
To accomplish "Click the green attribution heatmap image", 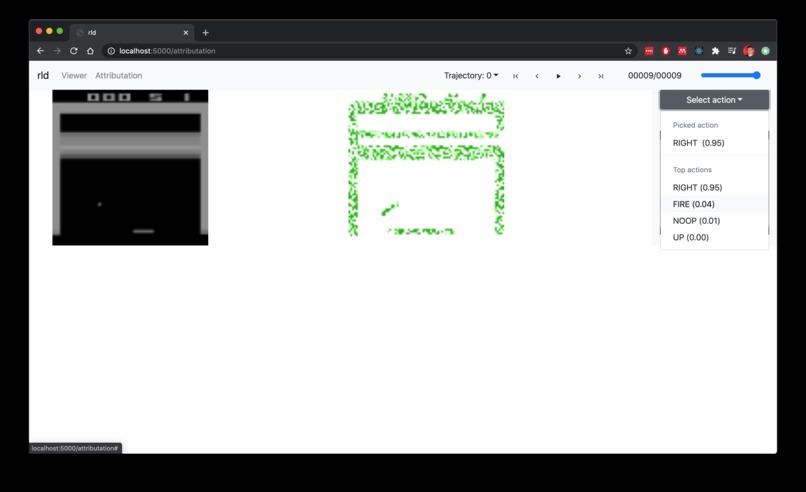I will [426, 165].
